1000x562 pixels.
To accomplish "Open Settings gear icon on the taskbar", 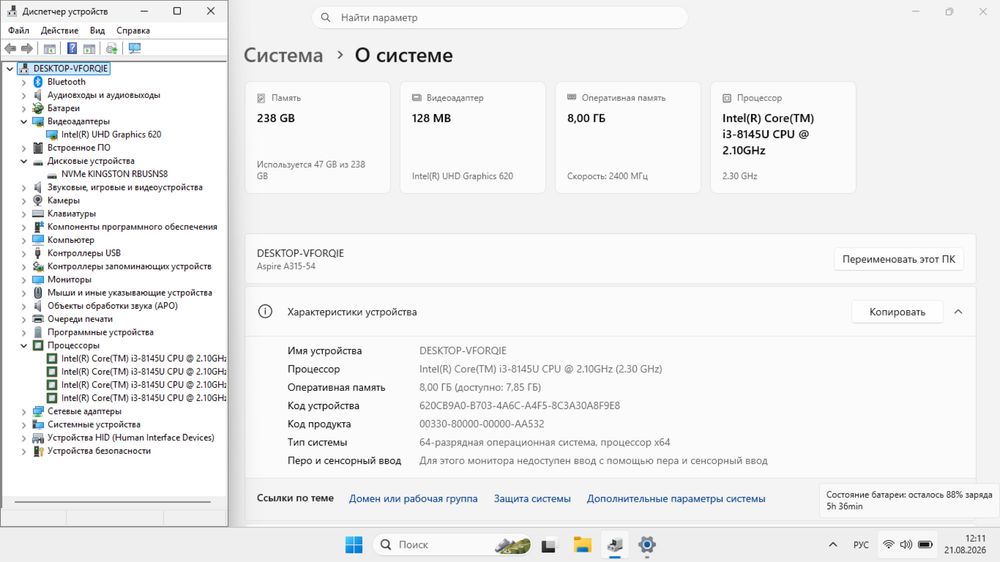I will pyautogui.click(x=647, y=545).
